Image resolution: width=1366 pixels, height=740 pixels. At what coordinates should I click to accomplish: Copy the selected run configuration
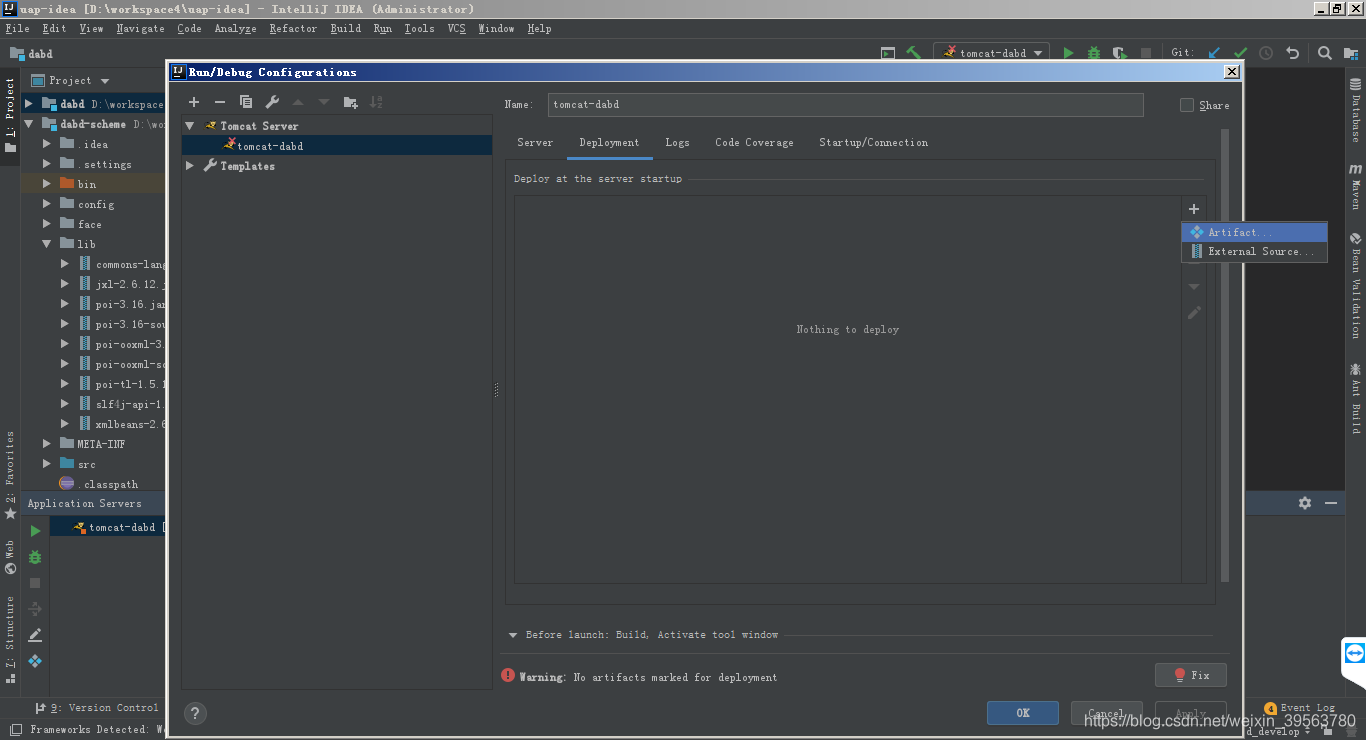tap(246, 102)
